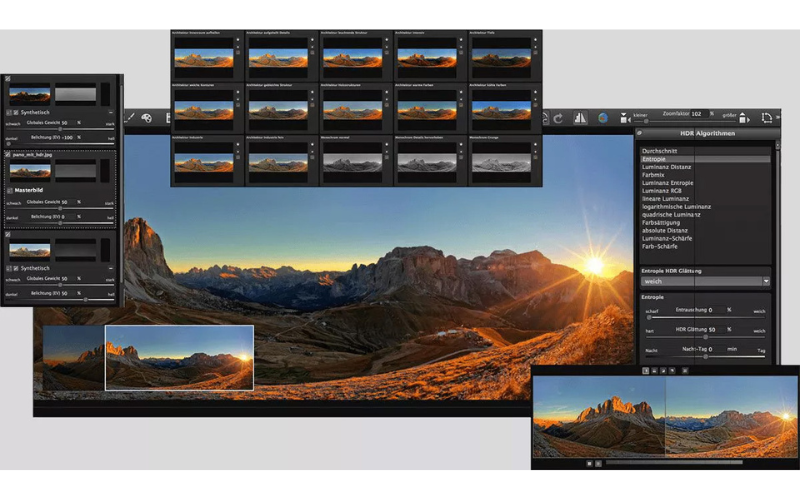Click the progress bar under comparison view

[x=674, y=463]
